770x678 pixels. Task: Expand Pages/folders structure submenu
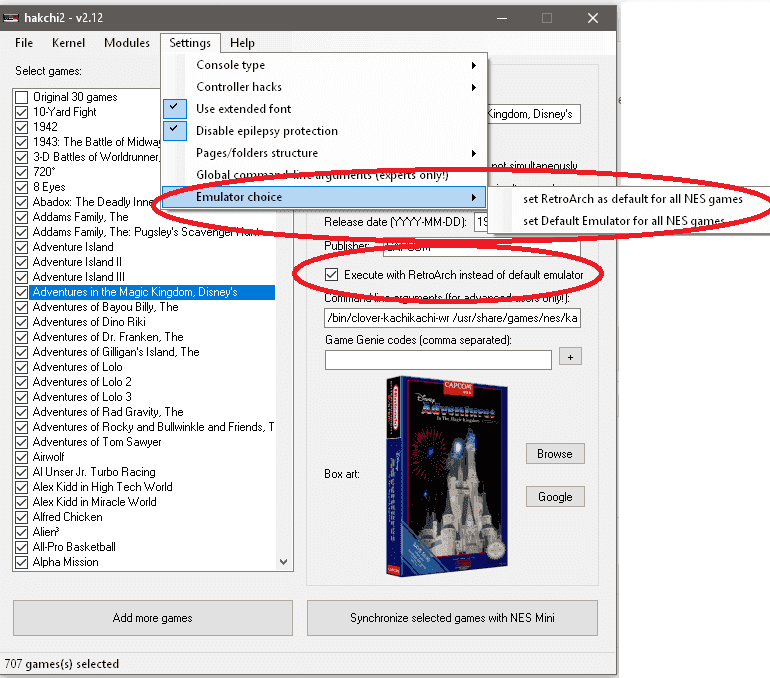(324, 153)
